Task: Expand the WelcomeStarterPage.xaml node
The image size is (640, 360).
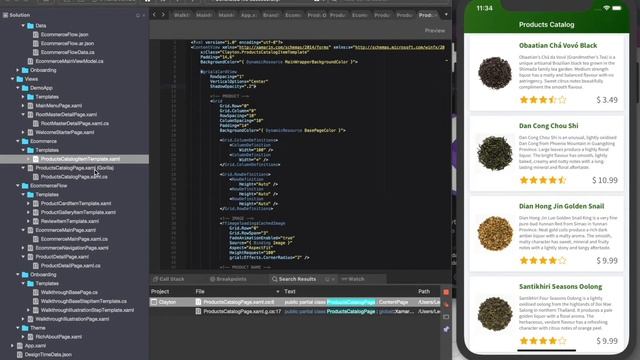Action: click(23, 132)
